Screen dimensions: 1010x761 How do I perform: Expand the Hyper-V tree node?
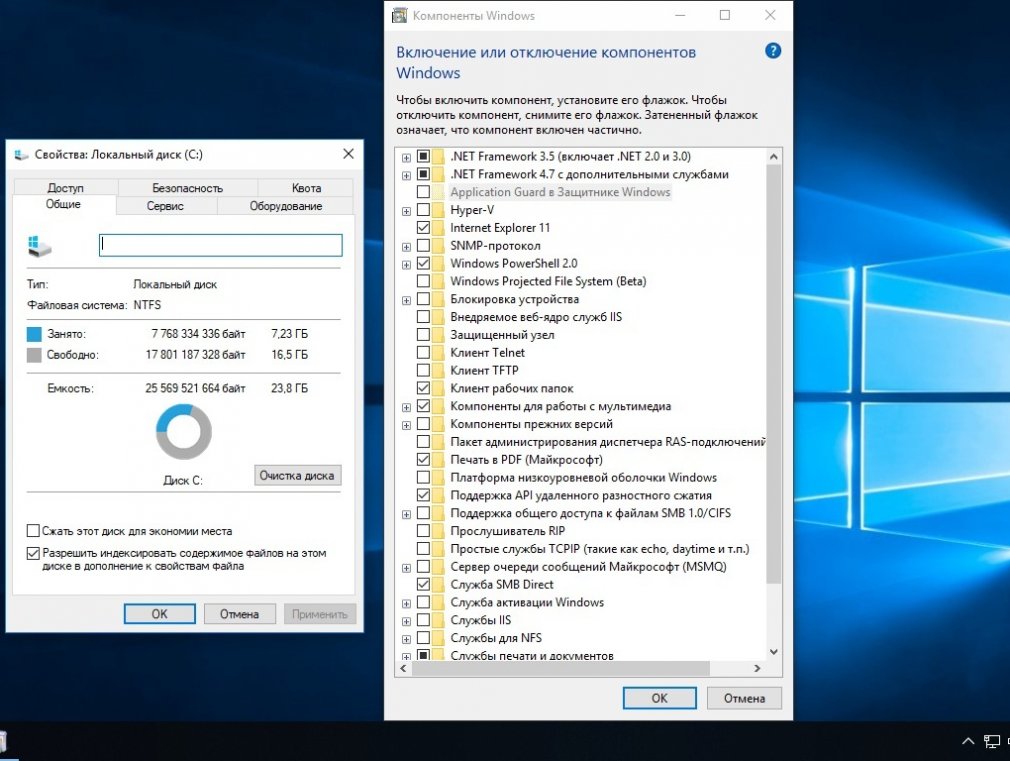pyautogui.click(x=406, y=211)
